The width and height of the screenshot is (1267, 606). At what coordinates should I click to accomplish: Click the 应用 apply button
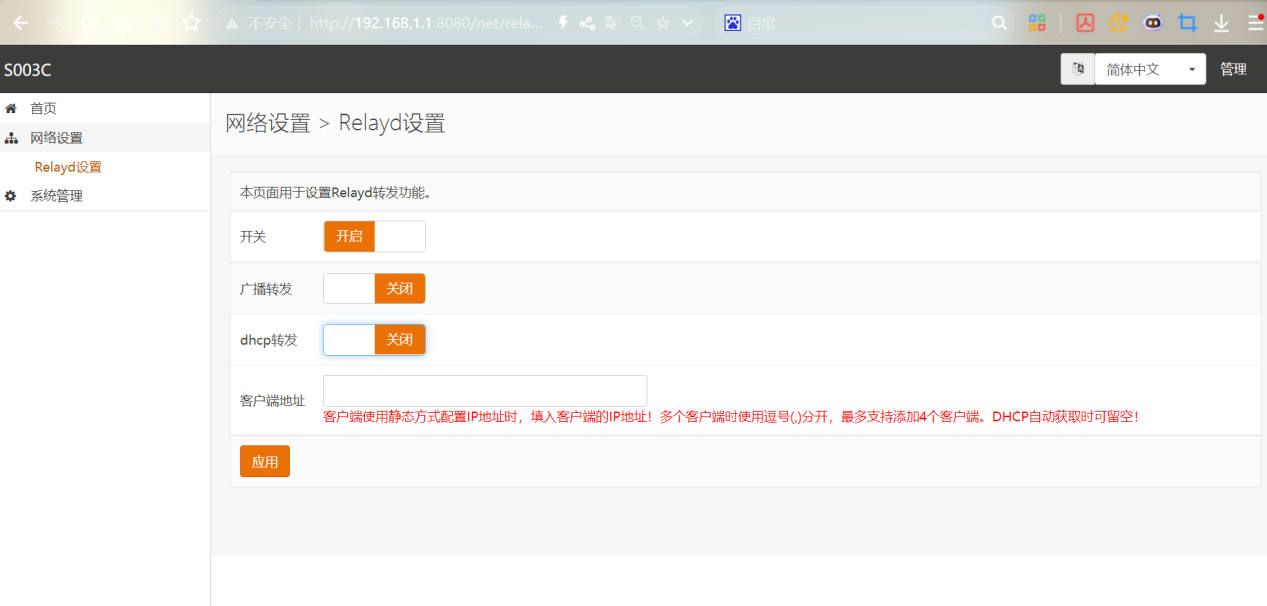pos(265,461)
